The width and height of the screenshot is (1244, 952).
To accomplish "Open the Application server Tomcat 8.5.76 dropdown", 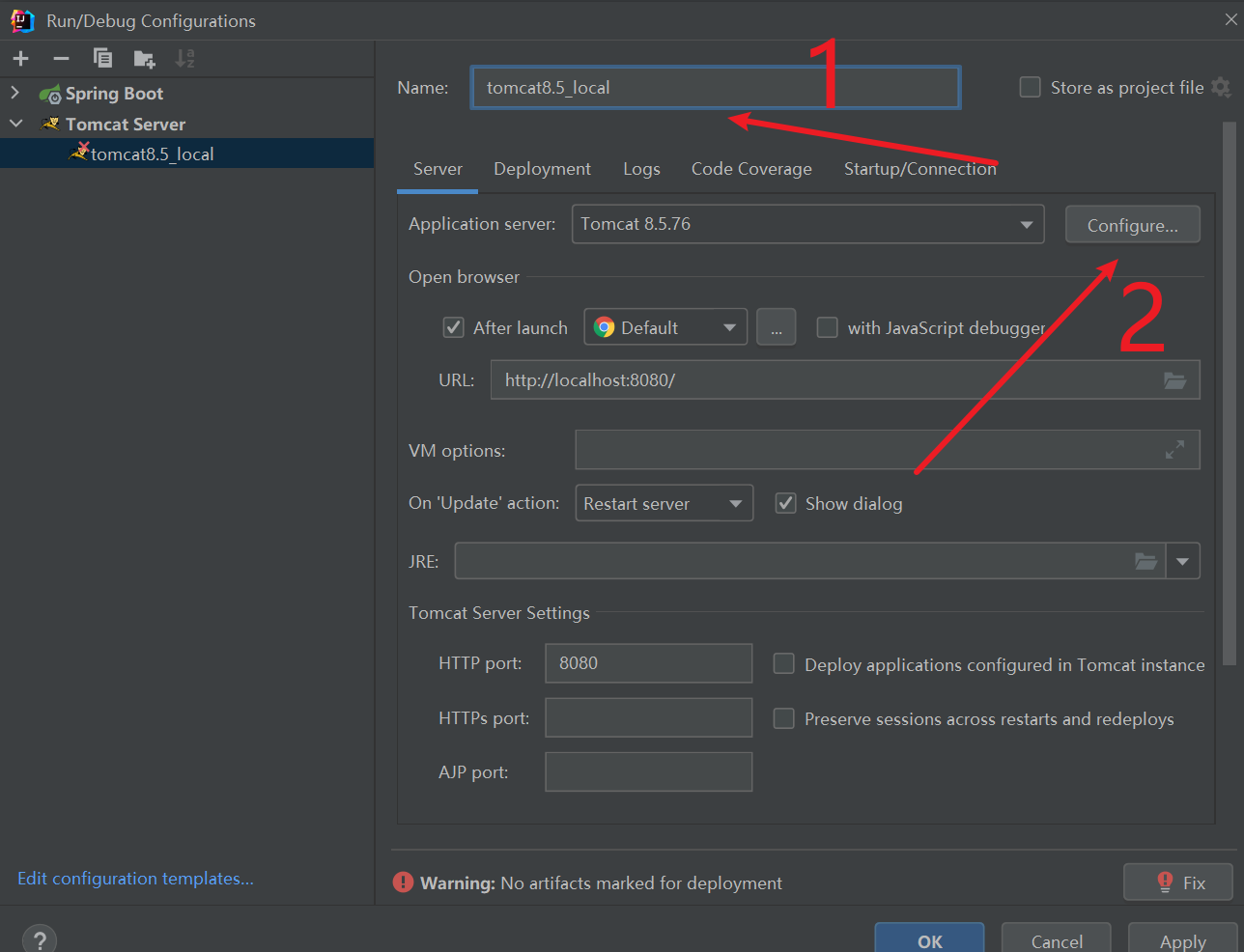I will [x=807, y=224].
